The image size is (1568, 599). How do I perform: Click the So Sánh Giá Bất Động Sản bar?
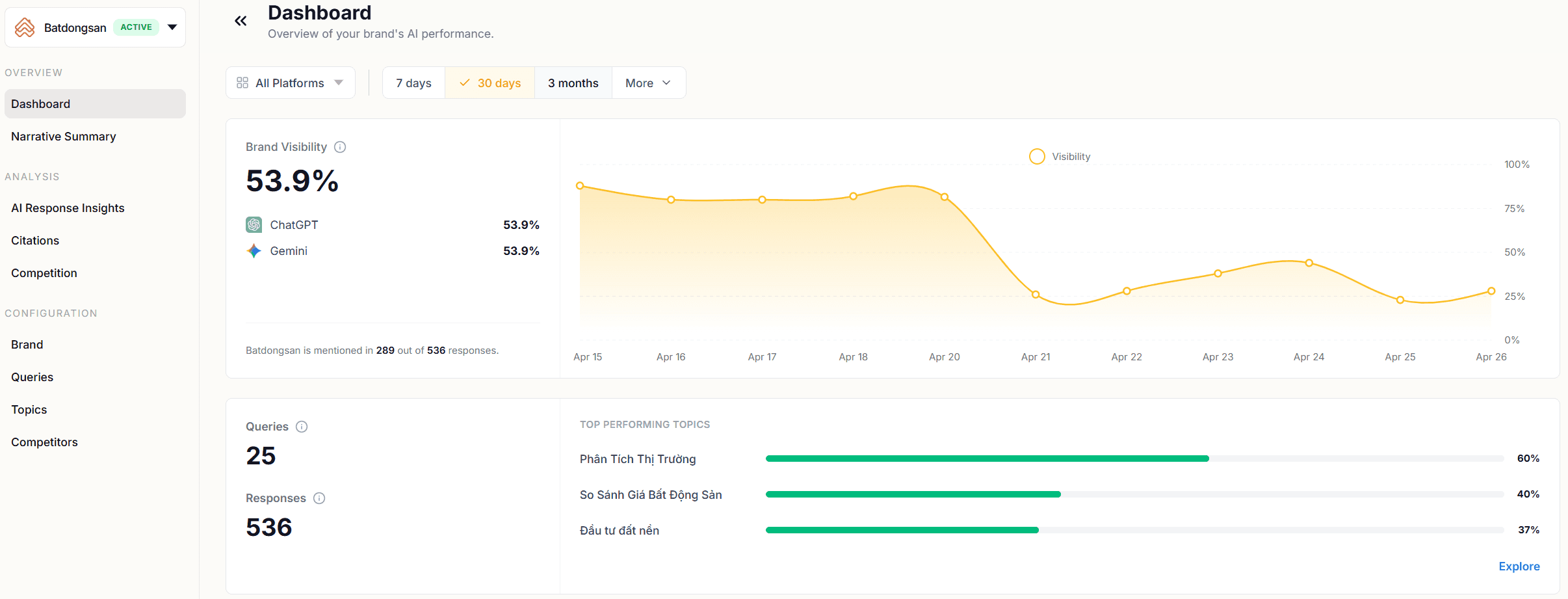(x=1134, y=494)
